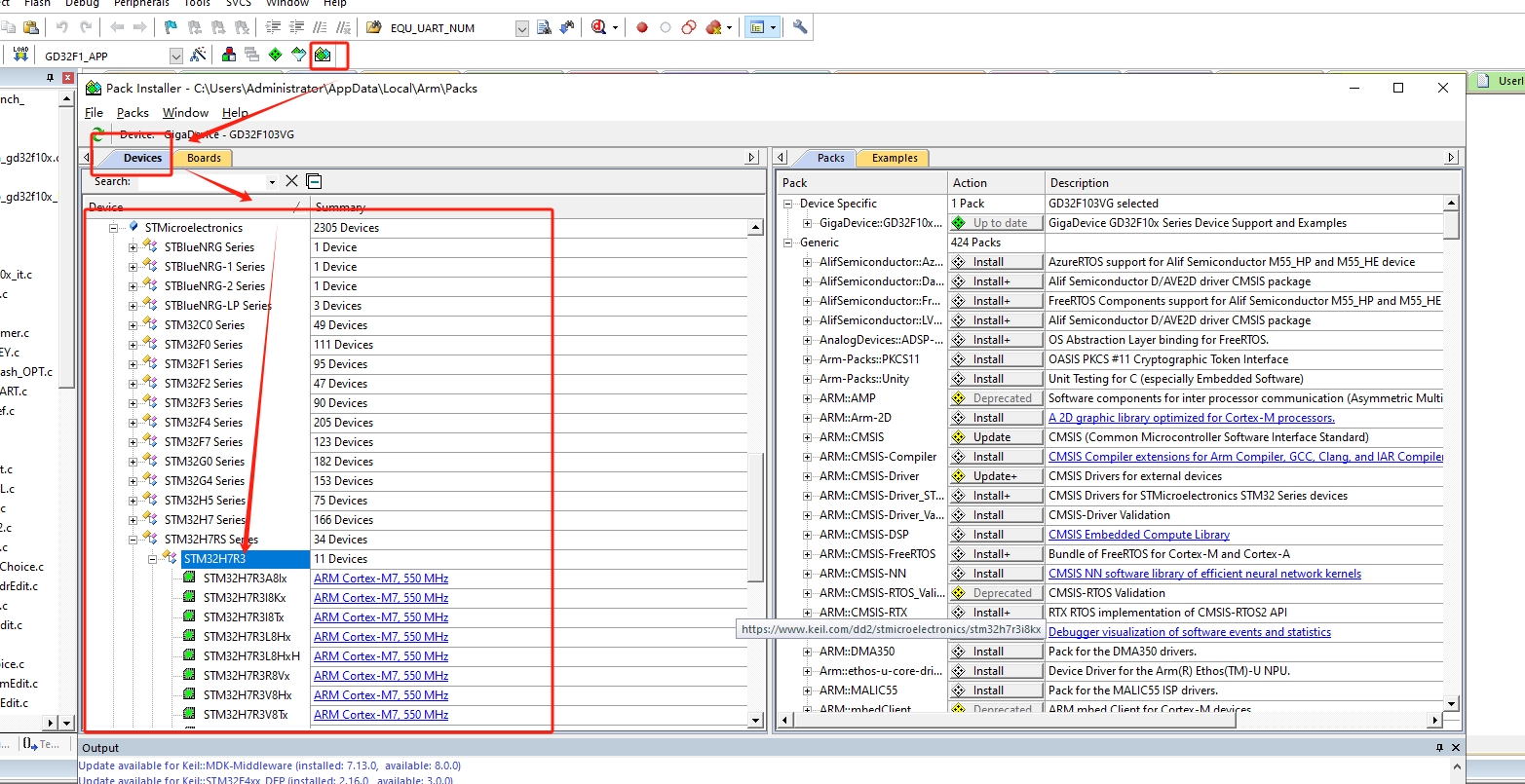Click Install button for ARM::CMSIS-FreeRTOS
Screen dimensions: 1525x784
[x=996, y=554]
